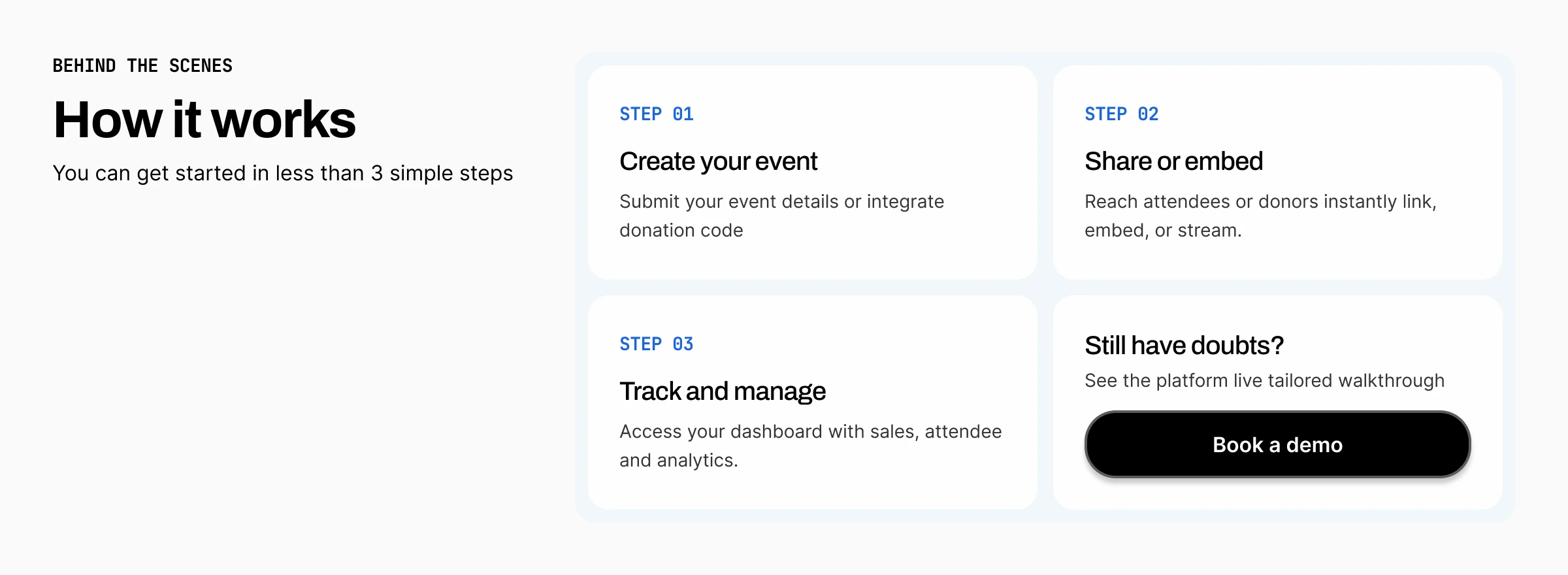Click the word works in main heading
The image size is (1568, 575).
[284, 120]
